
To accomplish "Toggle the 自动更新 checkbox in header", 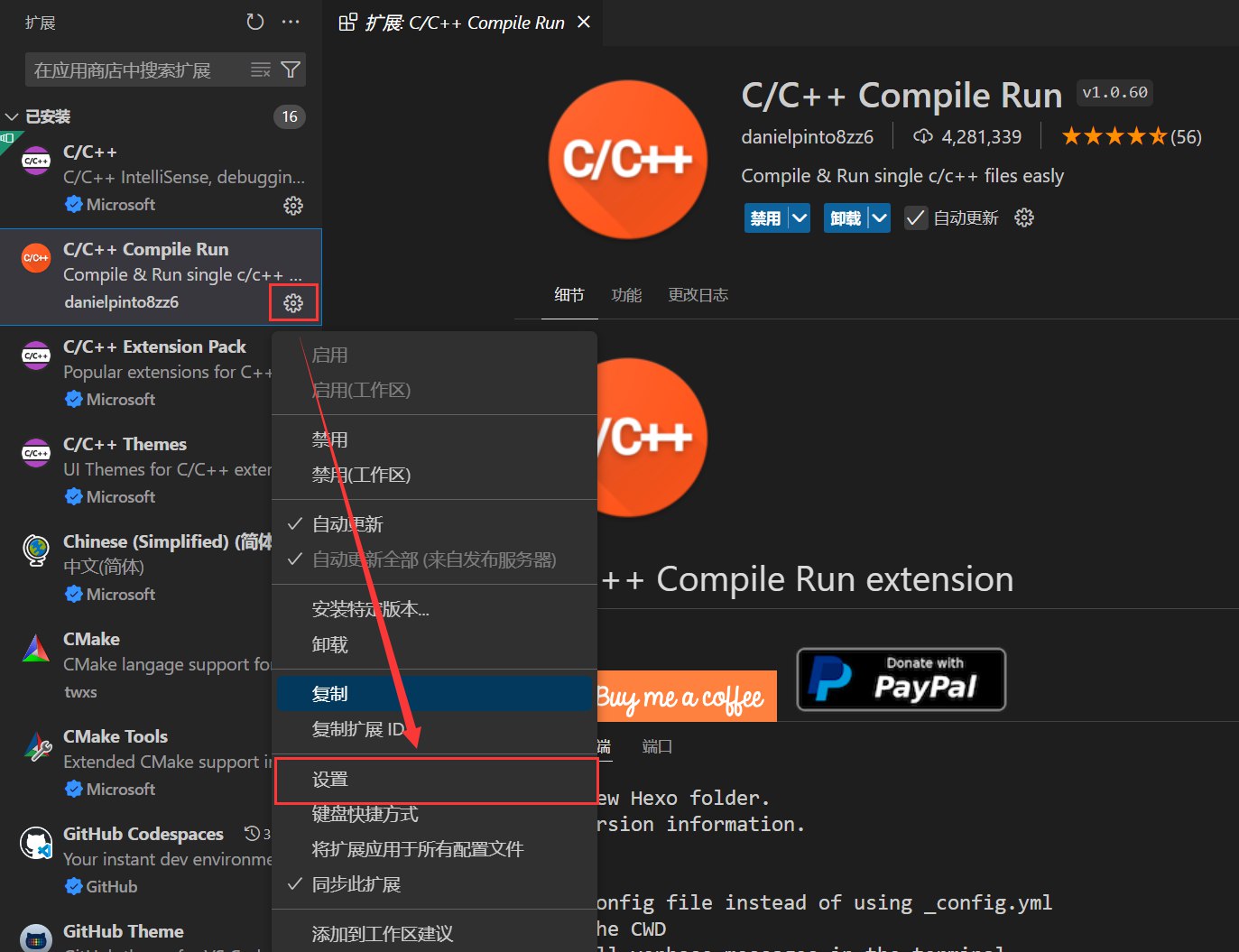I will tap(916, 217).
